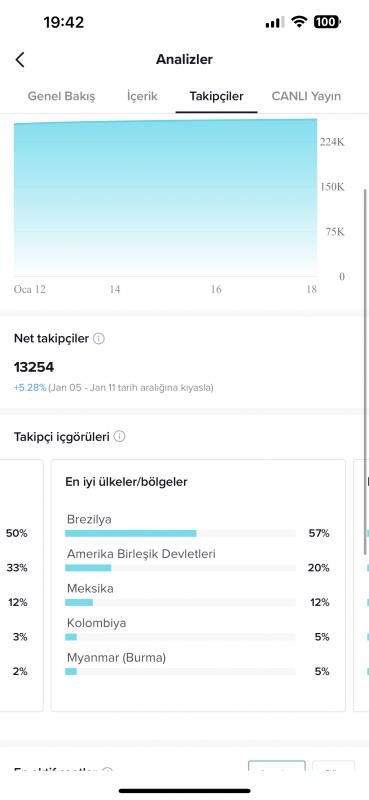Tap the En iyi ülkeler/bölgeler card title
Viewport: 369px width, 800px height.
[126, 482]
